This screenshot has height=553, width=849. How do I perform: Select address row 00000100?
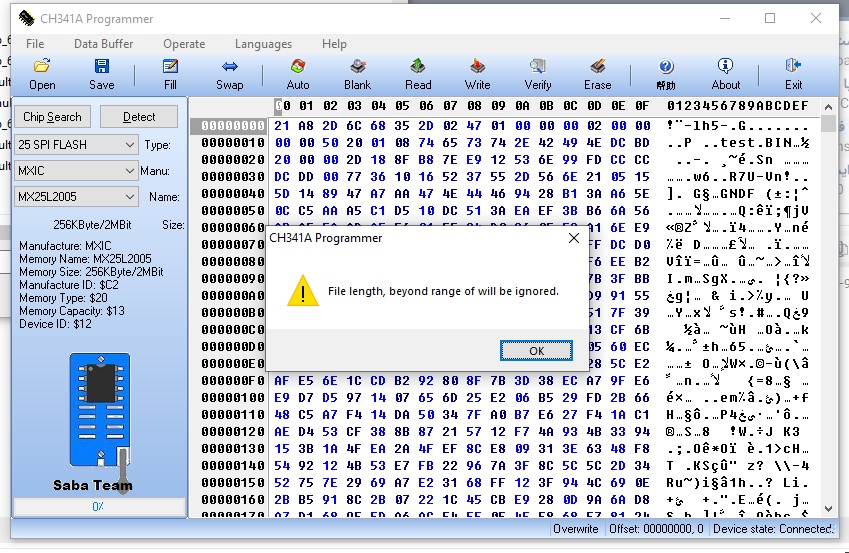(x=233, y=398)
